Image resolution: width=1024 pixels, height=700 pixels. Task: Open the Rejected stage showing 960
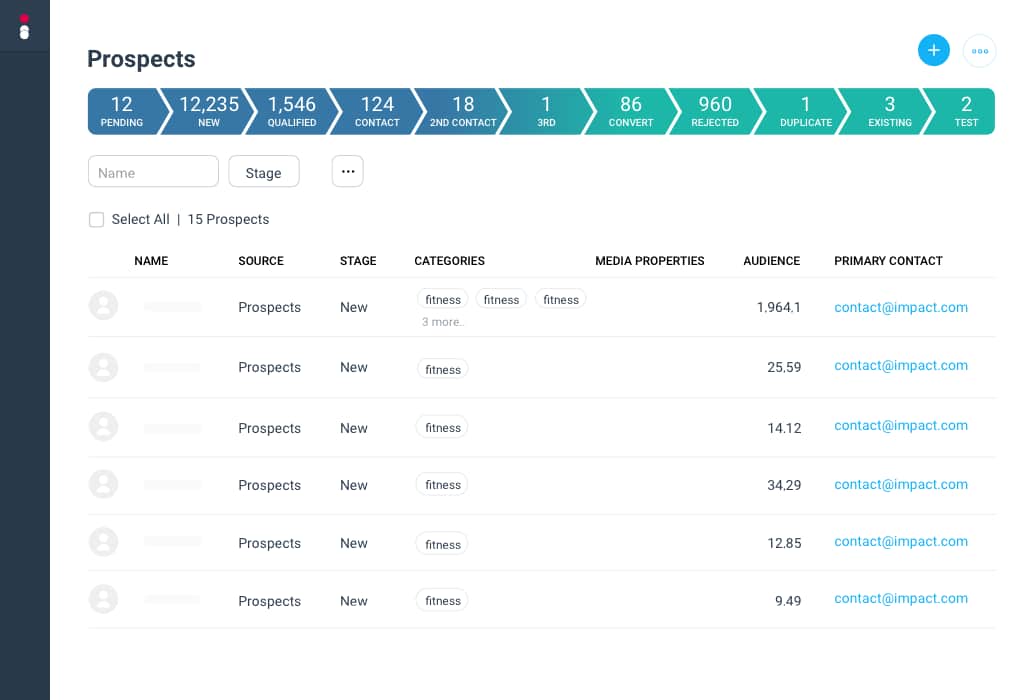714,111
